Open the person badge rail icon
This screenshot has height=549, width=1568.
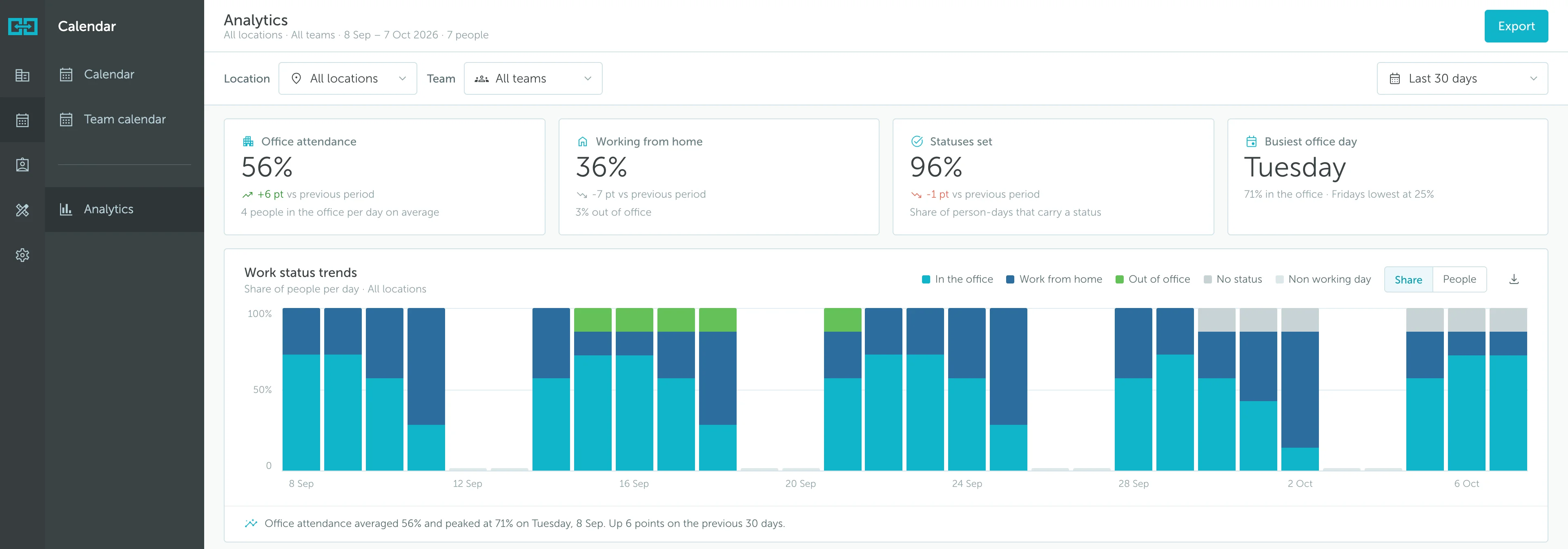[22, 165]
